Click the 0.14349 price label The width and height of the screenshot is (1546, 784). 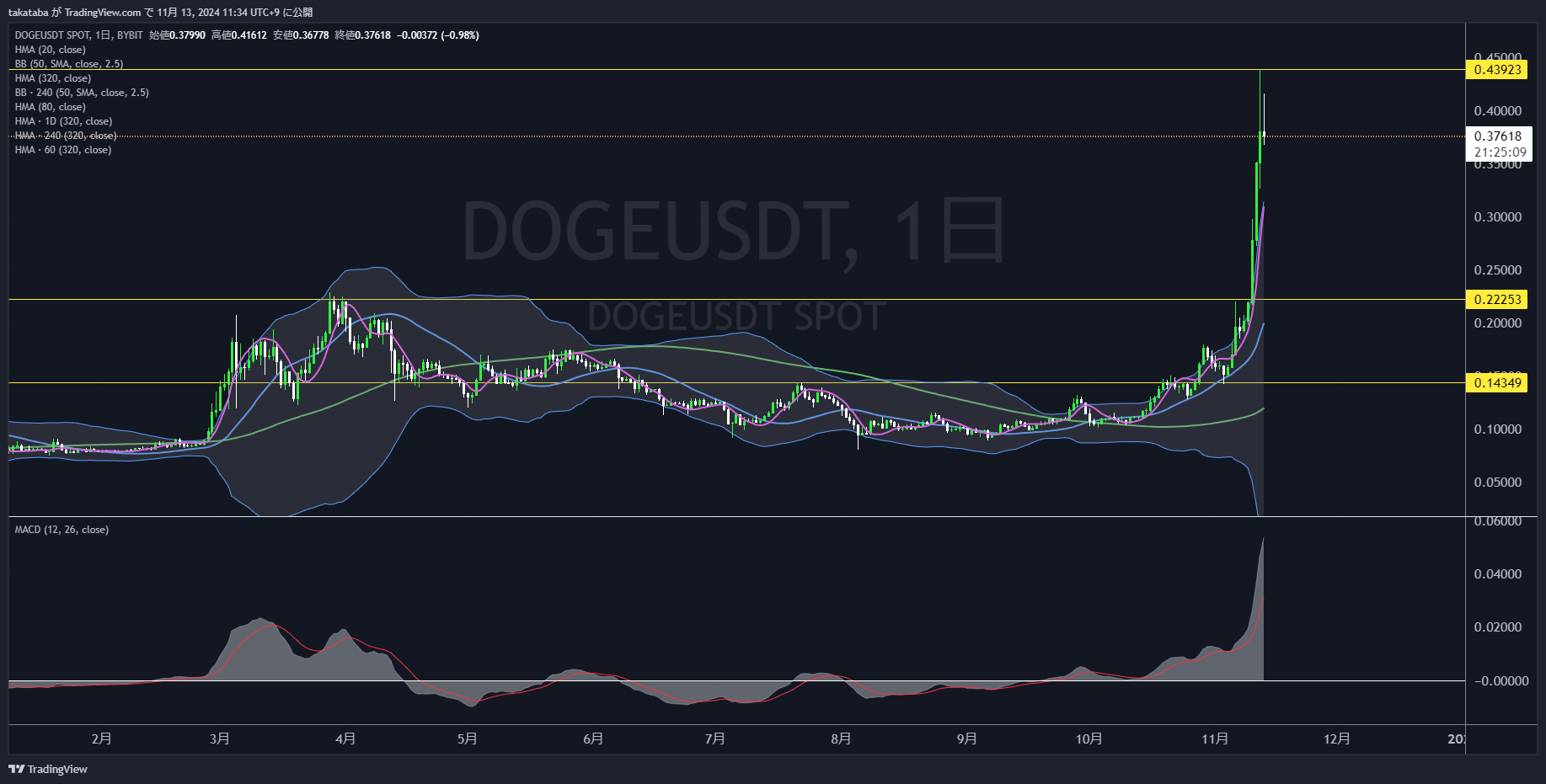[1497, 383]
